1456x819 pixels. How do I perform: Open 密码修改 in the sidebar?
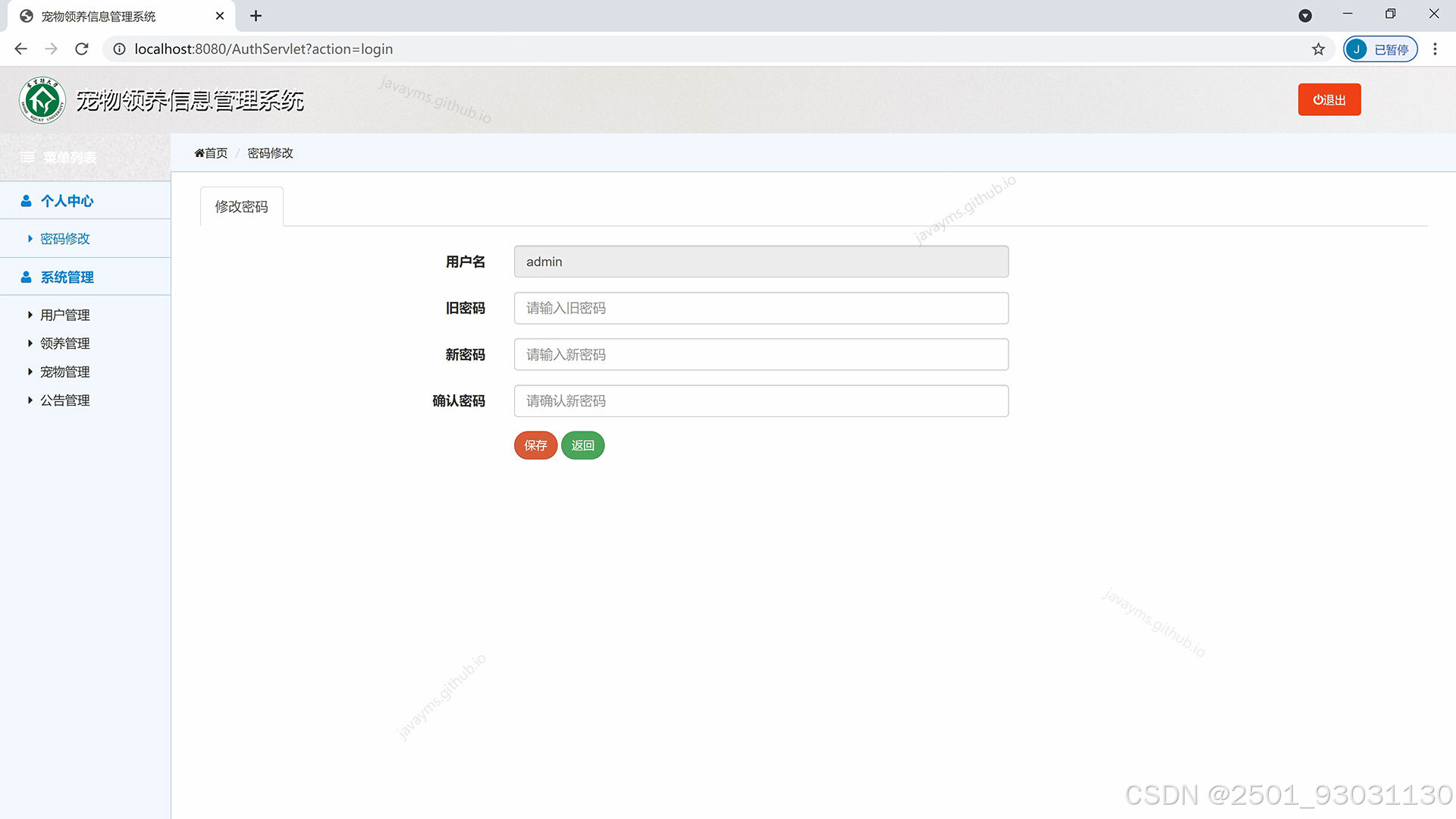pos(64,238)
